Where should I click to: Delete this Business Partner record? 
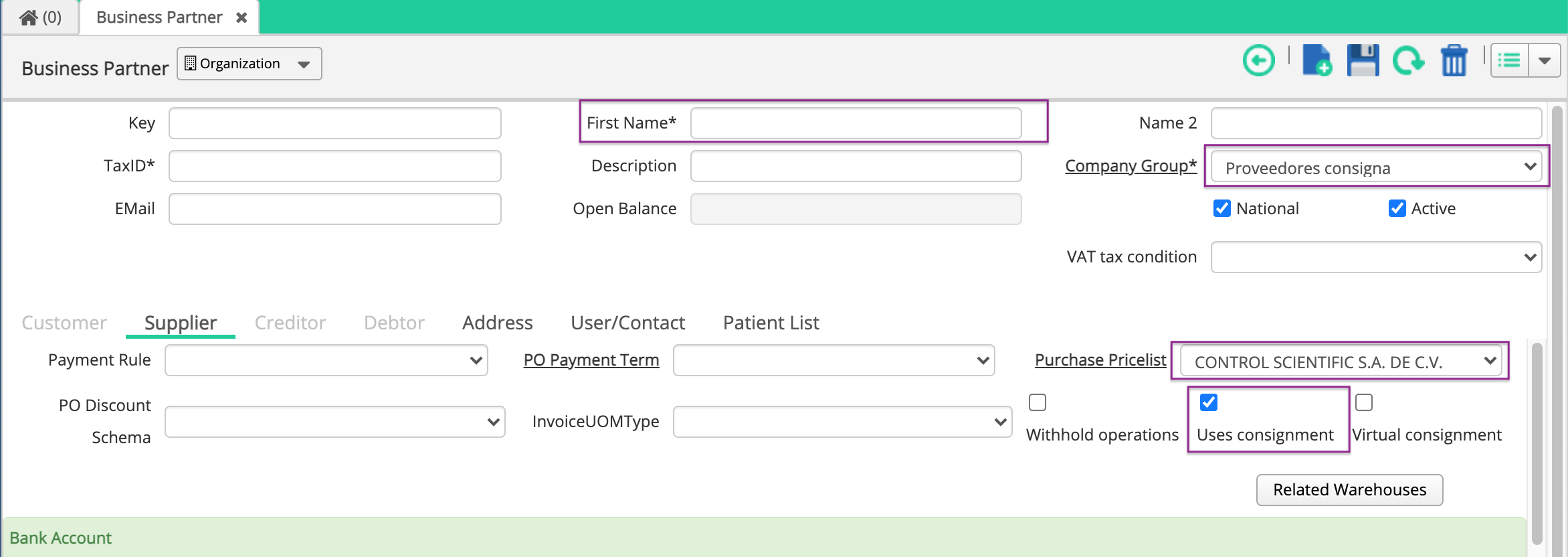[1453, 60]
